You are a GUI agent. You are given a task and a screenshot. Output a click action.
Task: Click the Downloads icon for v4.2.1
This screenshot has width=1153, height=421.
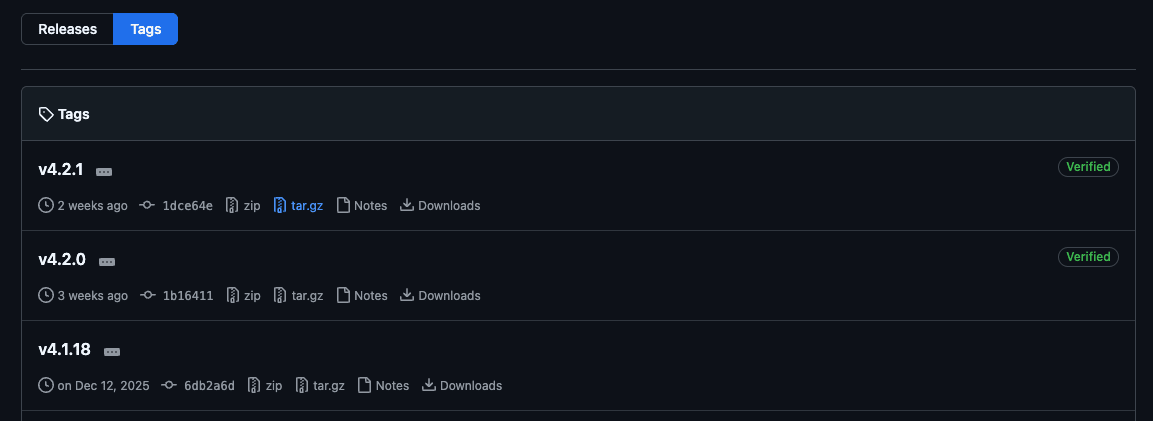coord(407,206)
